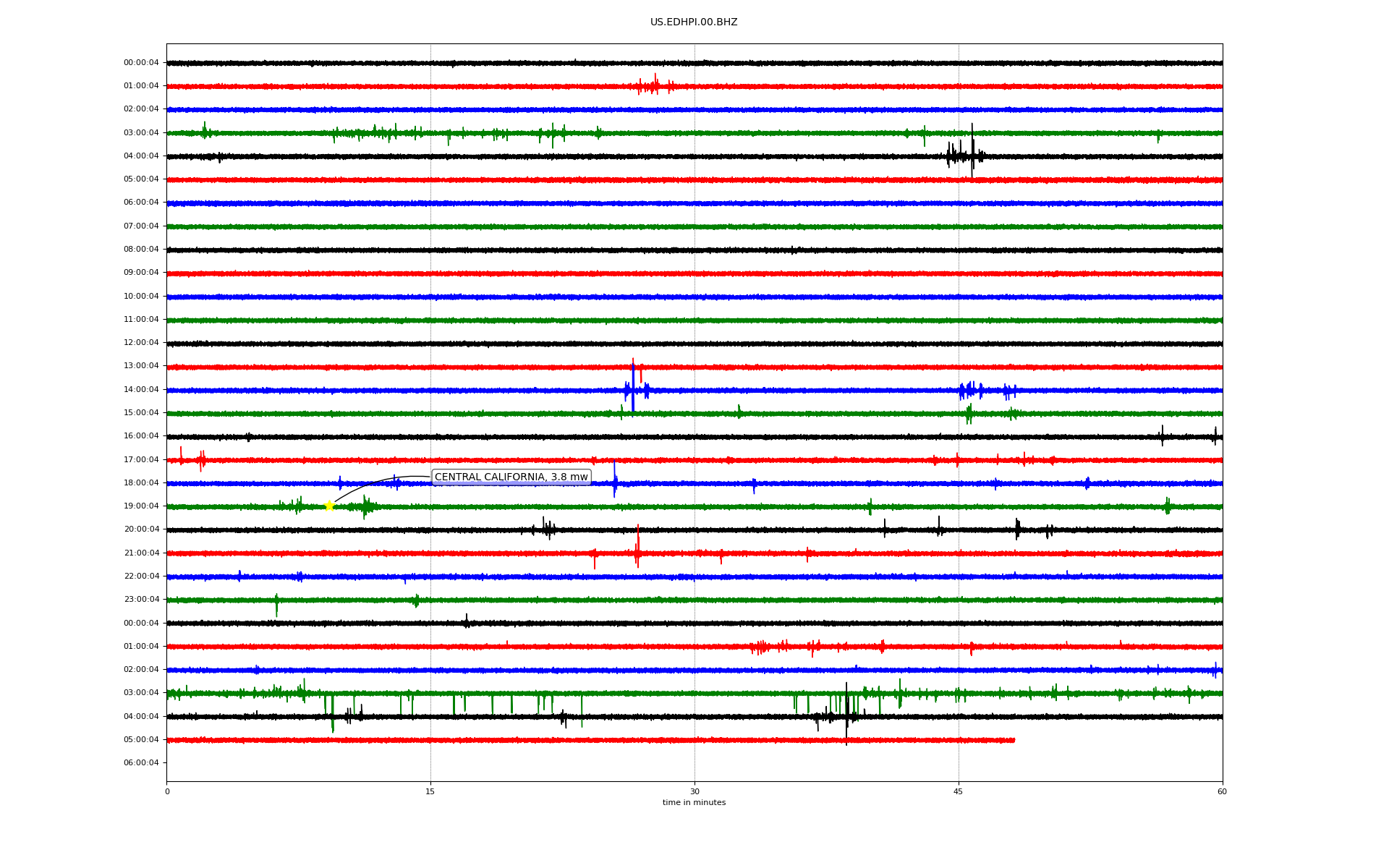1389x868 pixels.
Task: Click the 15:00:04 row label
Action: coord(141,413)
